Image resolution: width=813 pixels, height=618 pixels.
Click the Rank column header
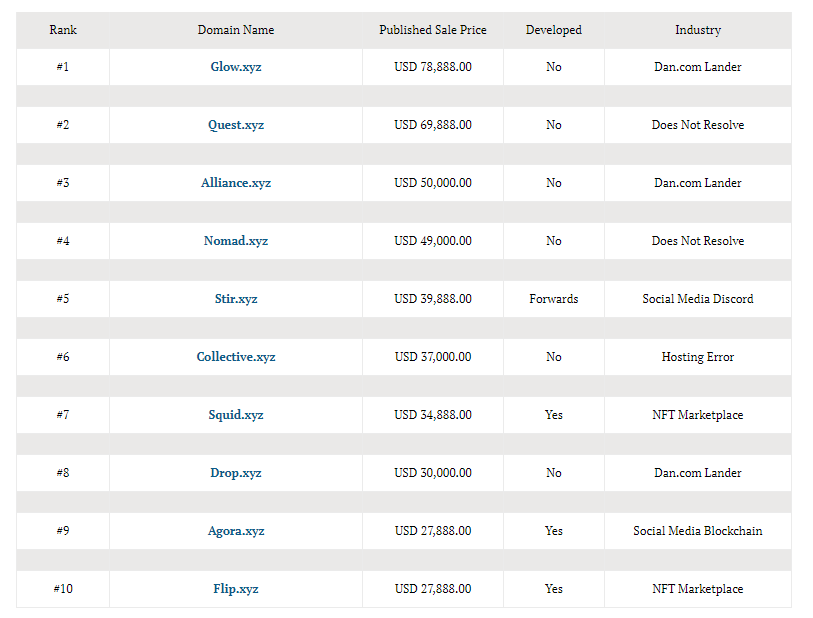click(x=63, y=30)
